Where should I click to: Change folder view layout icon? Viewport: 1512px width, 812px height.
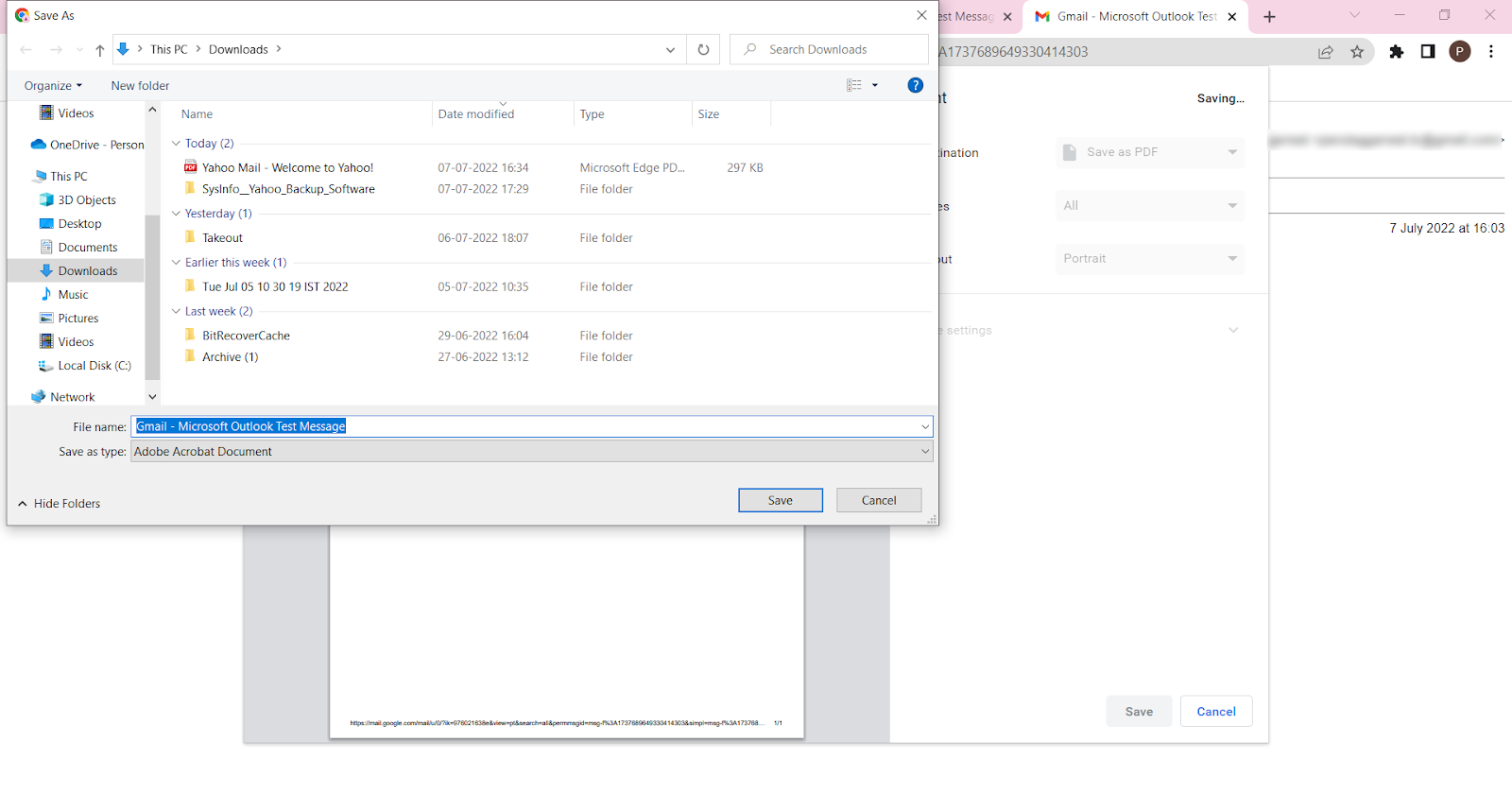tap(854, 85)
